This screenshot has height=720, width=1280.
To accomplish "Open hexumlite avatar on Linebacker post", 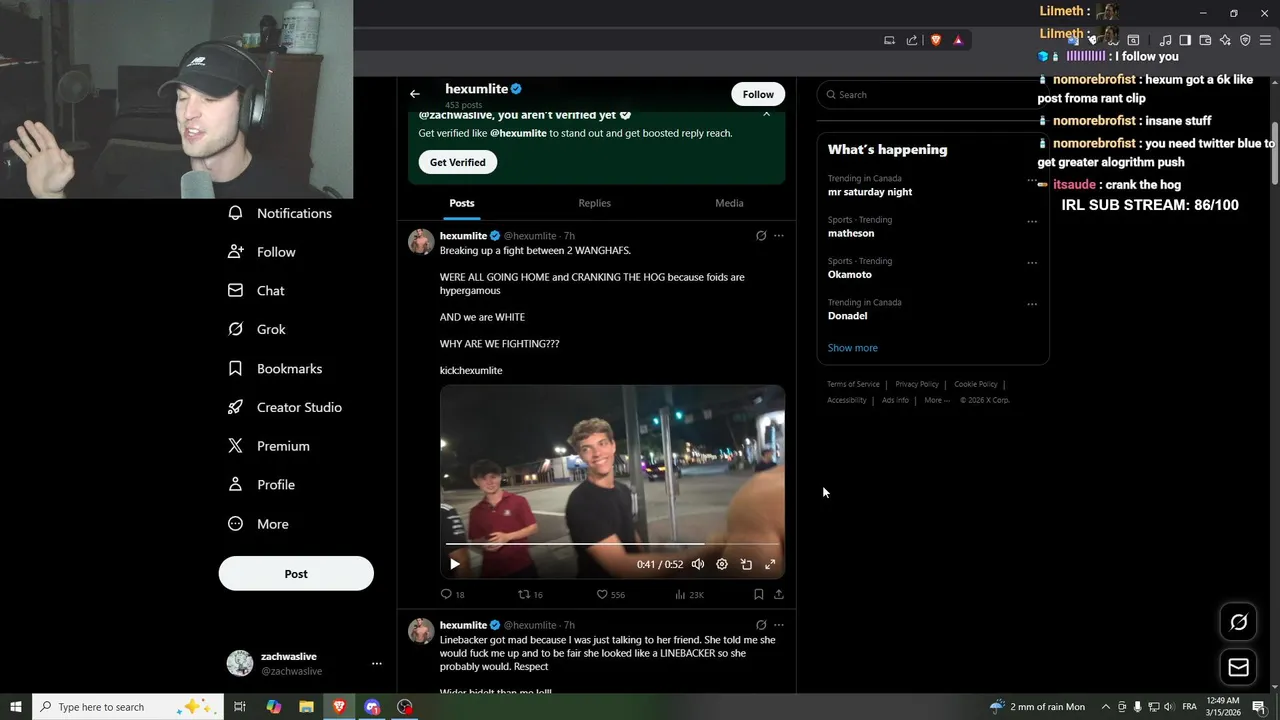I will [x=421, y=631].
